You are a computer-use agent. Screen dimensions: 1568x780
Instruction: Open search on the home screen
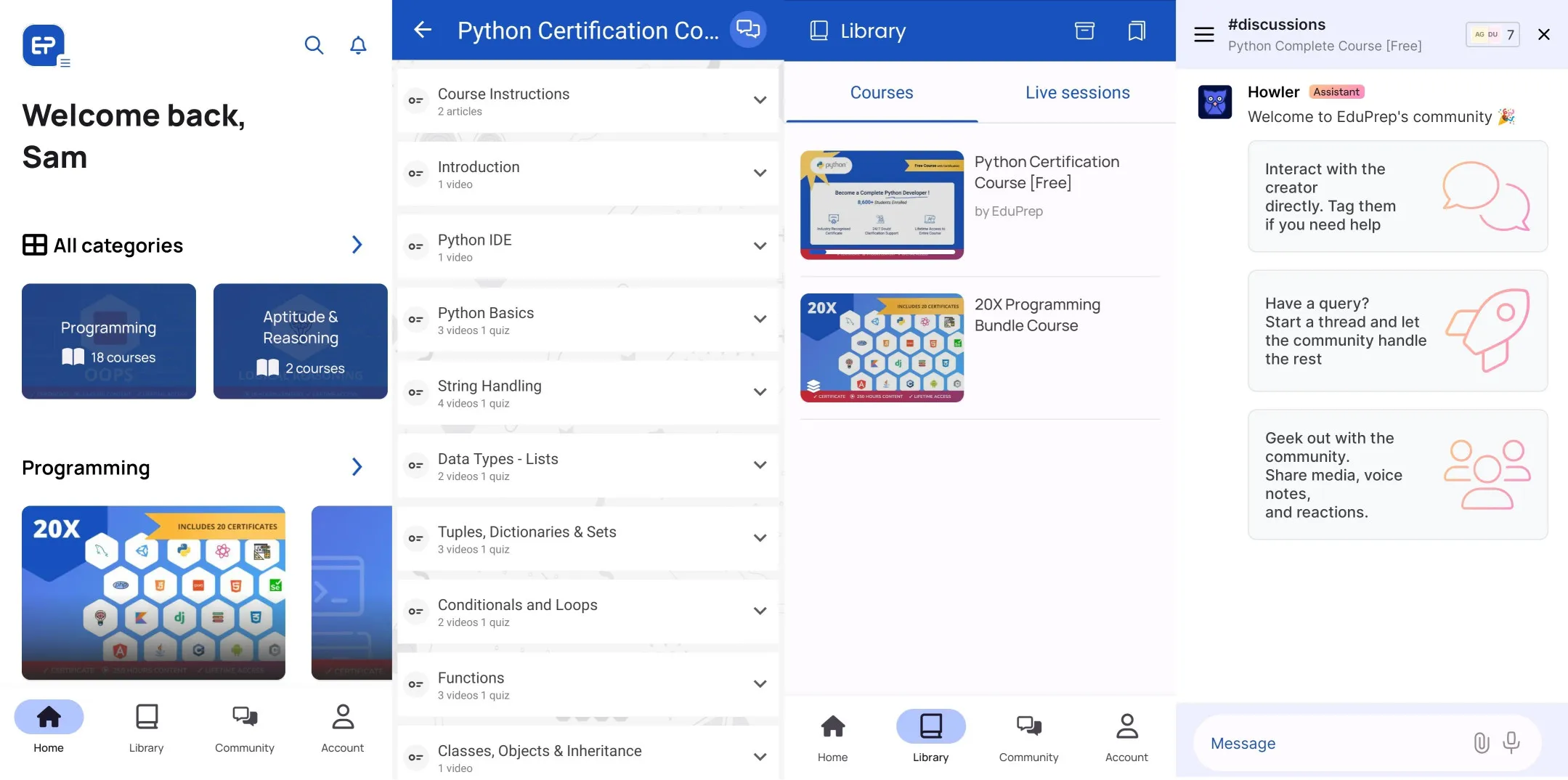(314, 45)
